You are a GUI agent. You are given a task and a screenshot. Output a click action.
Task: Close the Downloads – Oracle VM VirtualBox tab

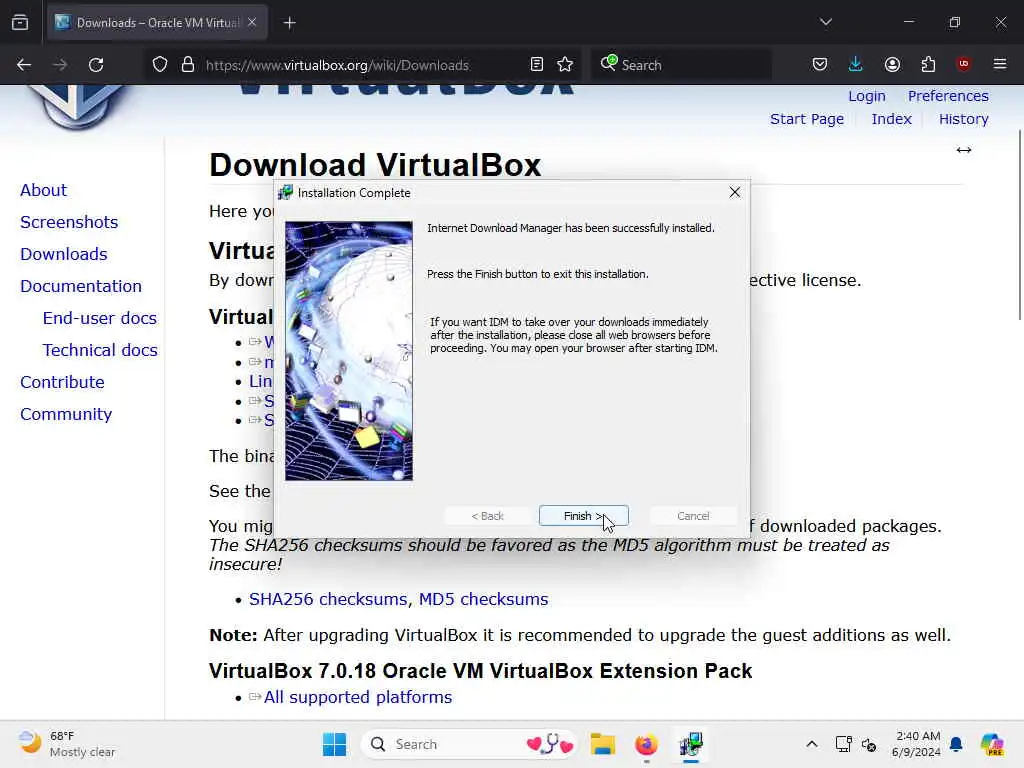pos(252,22)
